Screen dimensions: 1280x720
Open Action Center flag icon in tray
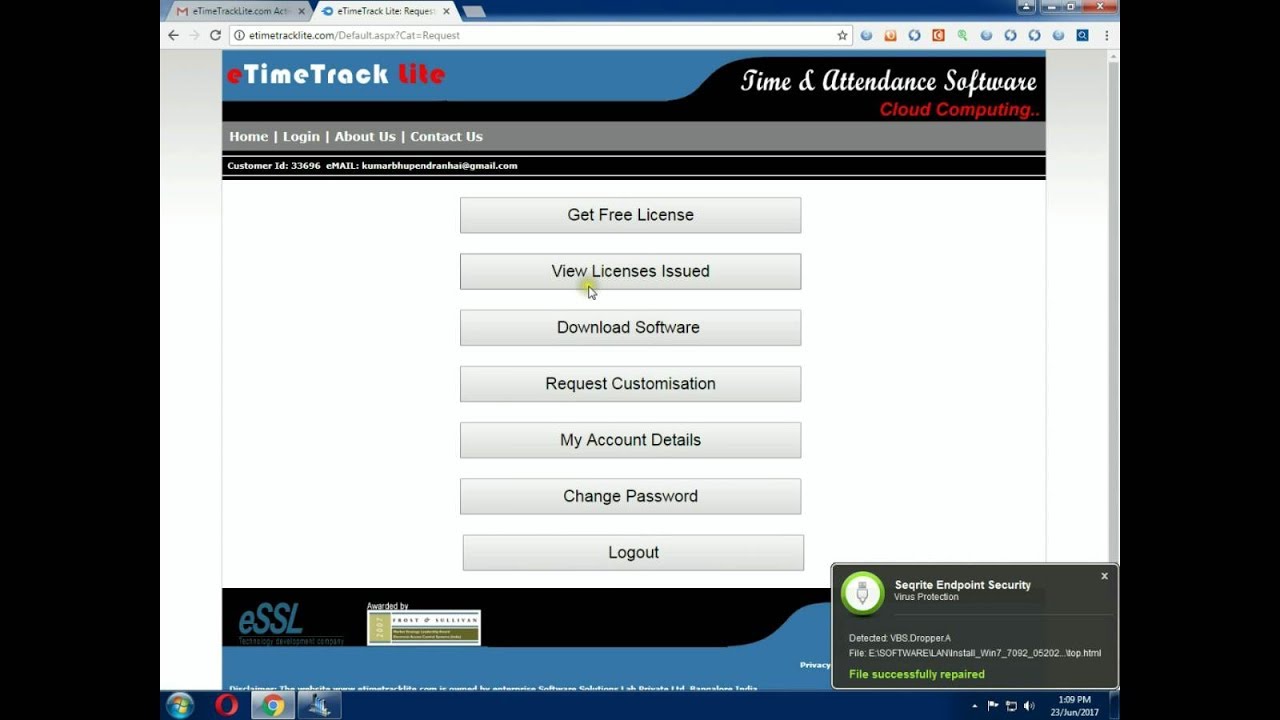coord(993,706)
